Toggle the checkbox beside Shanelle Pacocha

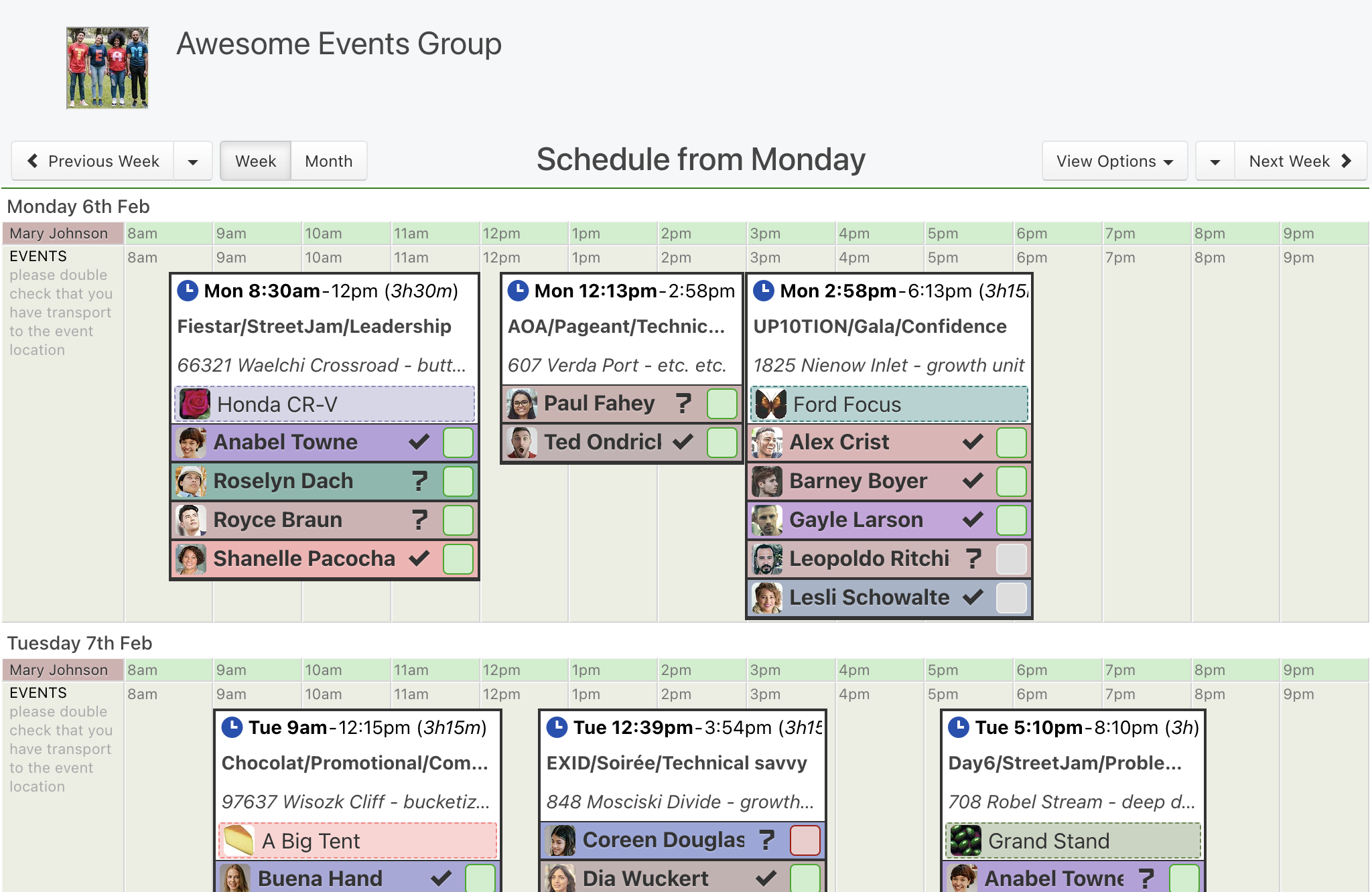click(x=458, y=559)
